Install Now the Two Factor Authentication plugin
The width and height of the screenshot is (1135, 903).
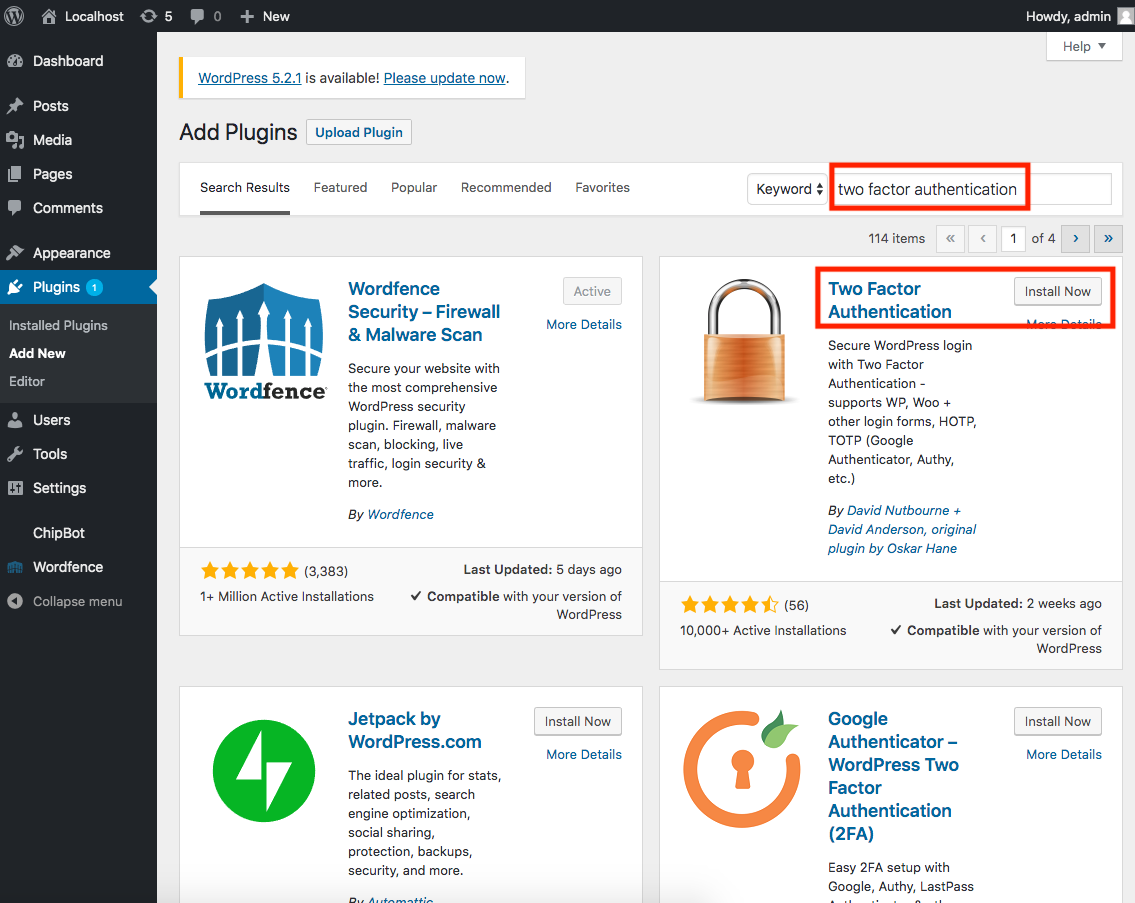pyautogui.click(x=1058, y=291)
